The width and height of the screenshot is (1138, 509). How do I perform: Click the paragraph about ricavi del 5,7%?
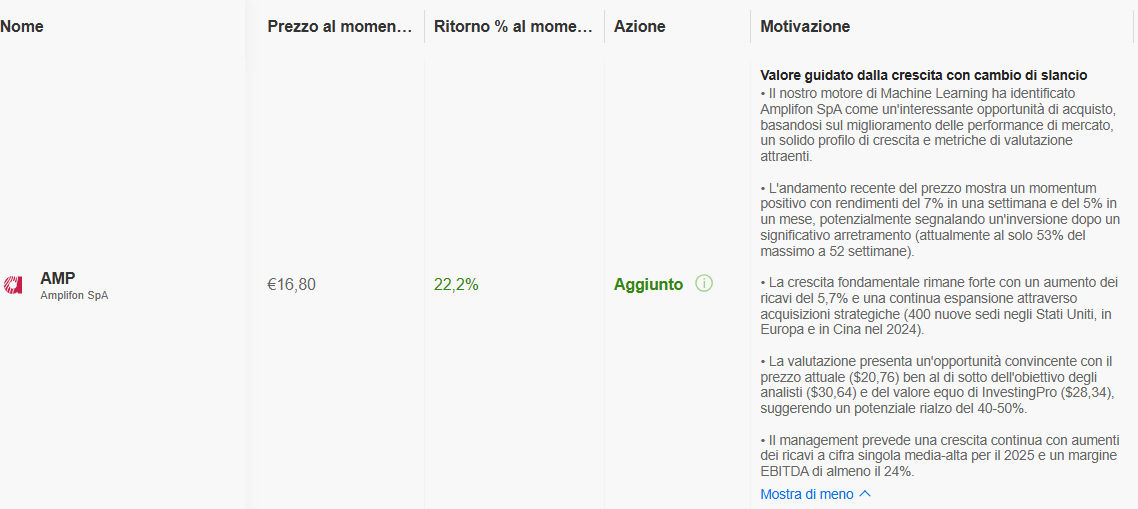[938, 305]
